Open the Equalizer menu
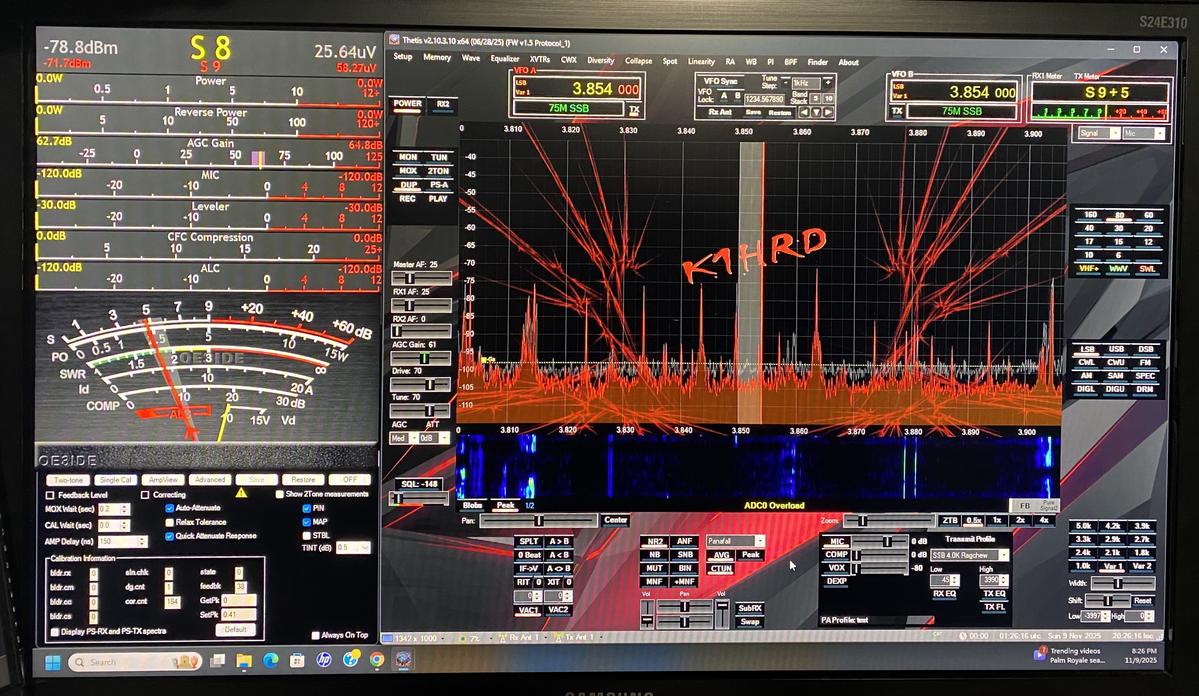Screen dimensions: 1199x696 click(x=505, y=59)
